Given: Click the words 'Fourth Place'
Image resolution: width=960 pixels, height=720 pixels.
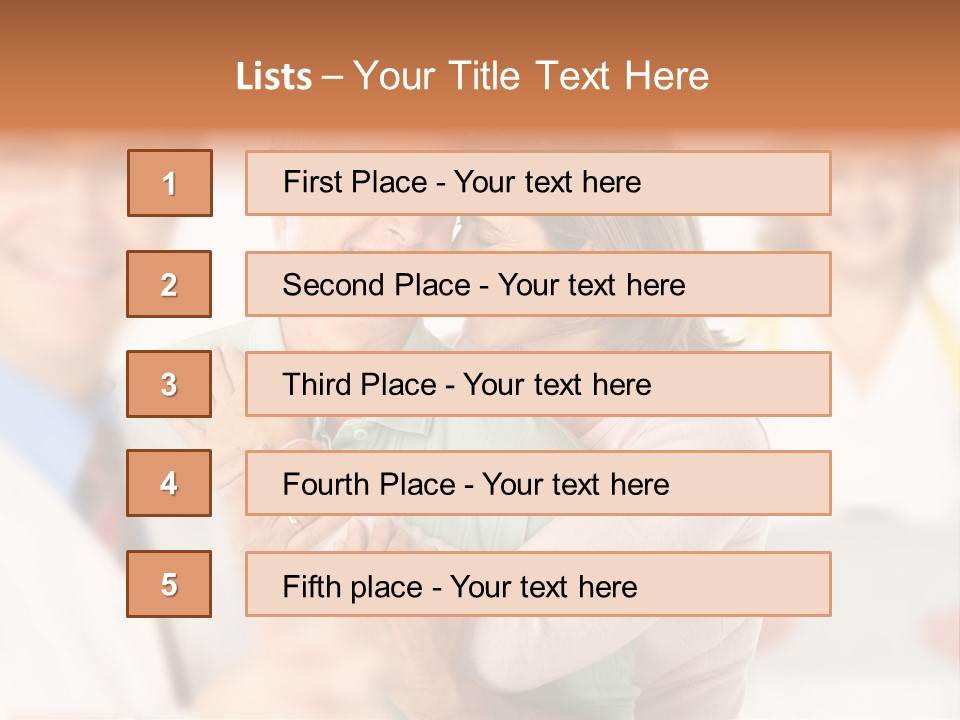Looking at the screenshot, I should [x=368, y=485].
